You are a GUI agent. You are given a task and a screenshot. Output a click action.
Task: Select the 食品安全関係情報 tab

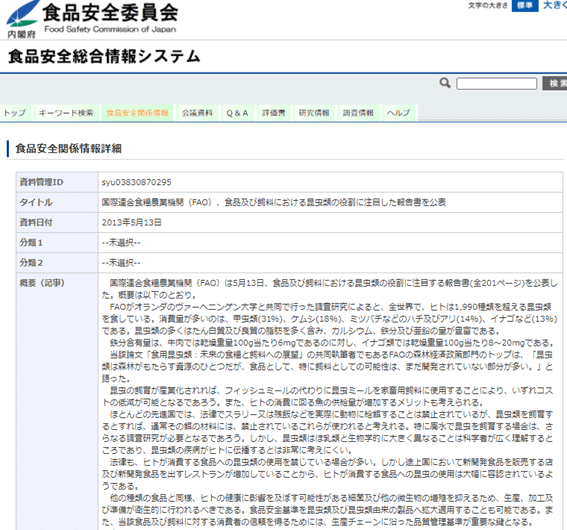(137, 113)
